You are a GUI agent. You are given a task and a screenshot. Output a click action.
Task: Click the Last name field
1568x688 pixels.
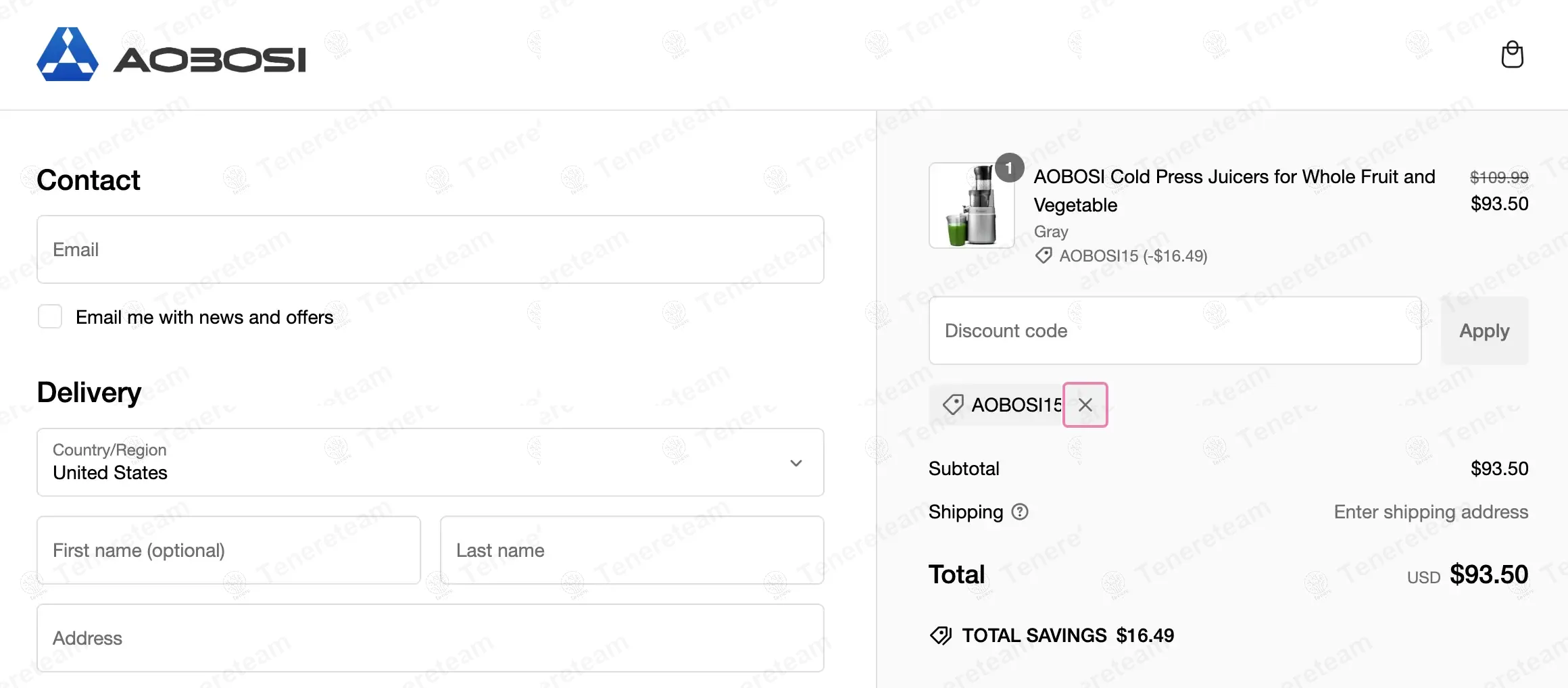pyautogui.click(x=632, y=550)
